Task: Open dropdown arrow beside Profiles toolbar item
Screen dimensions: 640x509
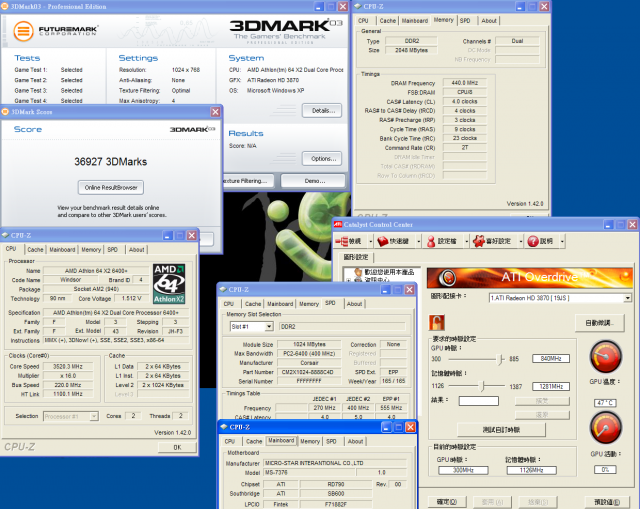Action: click(466, 242)
